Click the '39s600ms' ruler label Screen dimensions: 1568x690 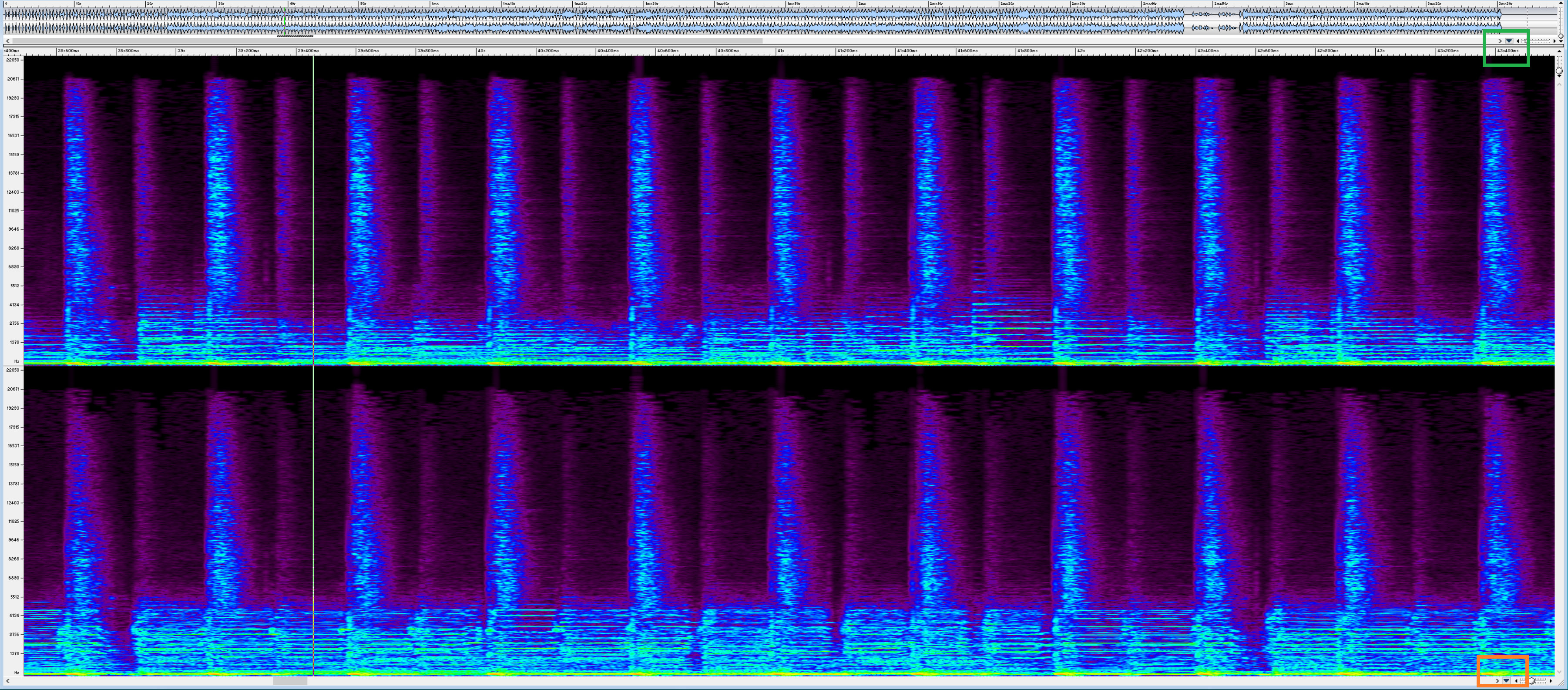coord(368,50)
